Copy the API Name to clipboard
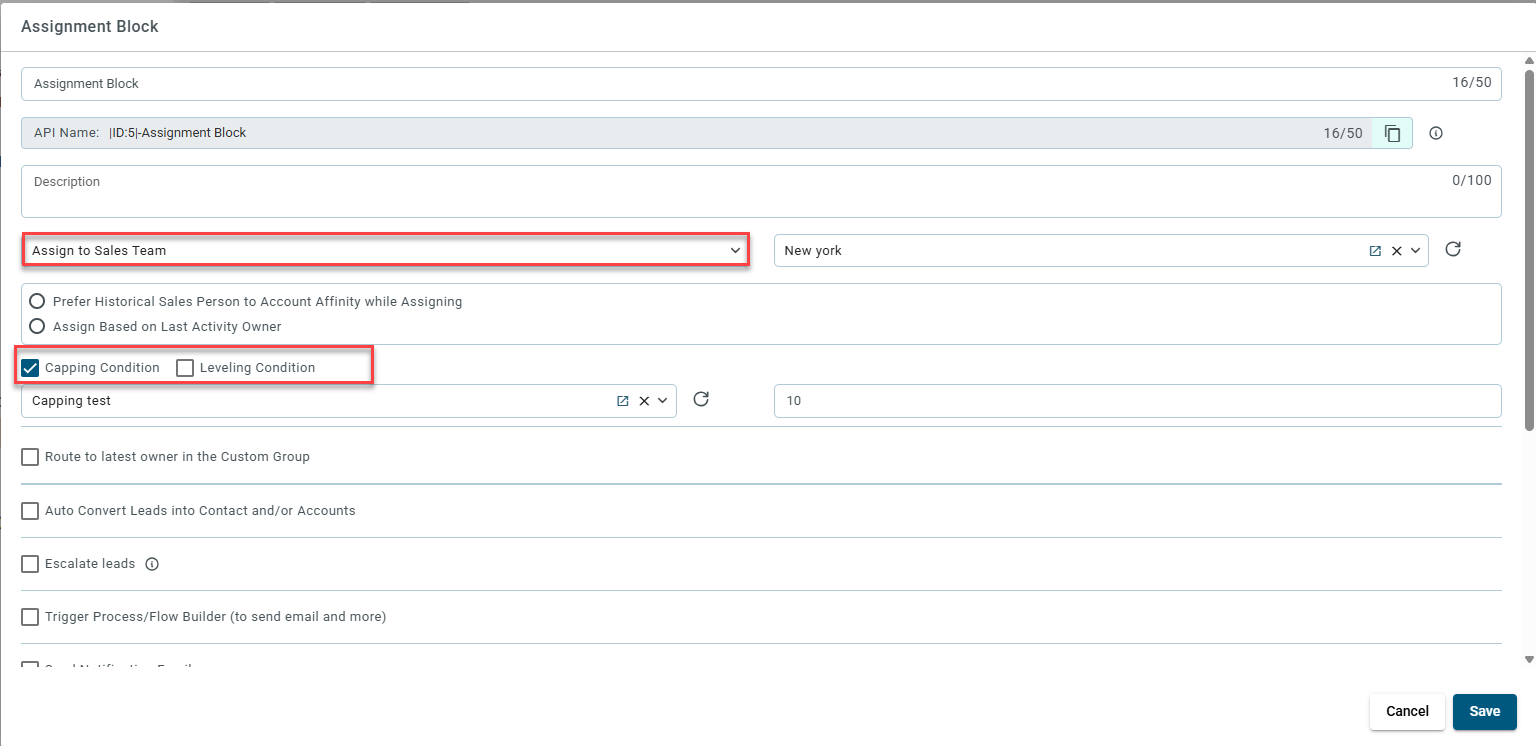This screenshot has height=746, width=1536. [x=1392, y=133]
